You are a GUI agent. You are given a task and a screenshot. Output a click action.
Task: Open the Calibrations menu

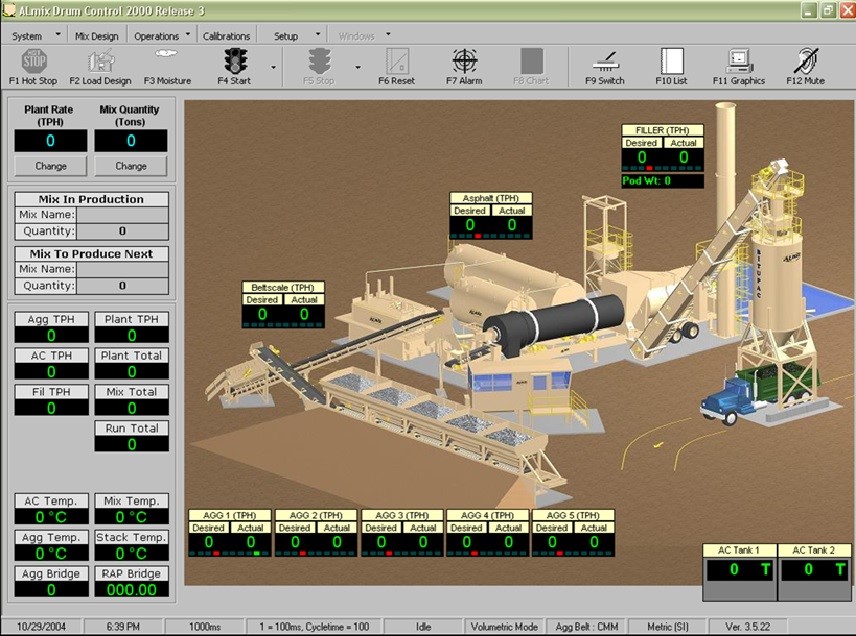pos(226,36)
